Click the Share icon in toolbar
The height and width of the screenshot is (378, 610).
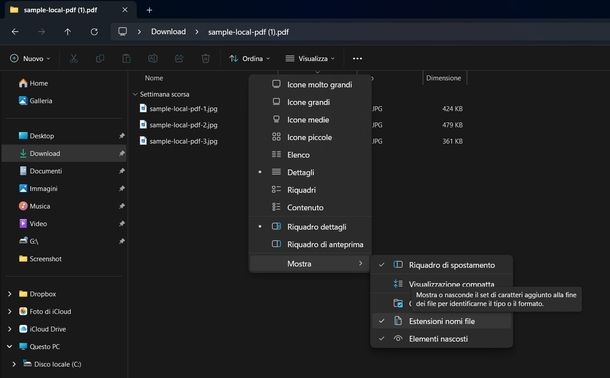click(x=179, y=59)
